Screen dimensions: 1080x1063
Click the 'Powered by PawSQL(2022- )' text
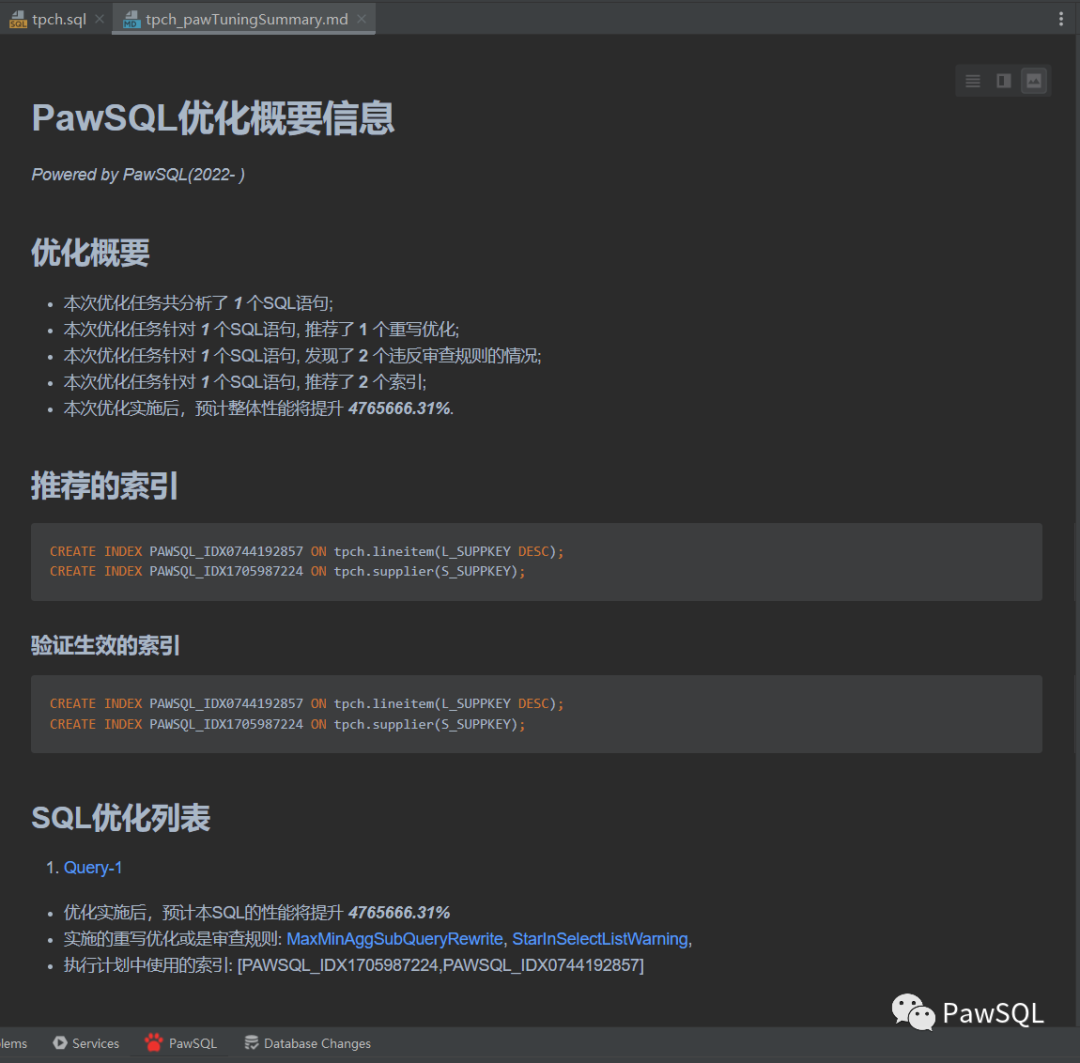138,174
